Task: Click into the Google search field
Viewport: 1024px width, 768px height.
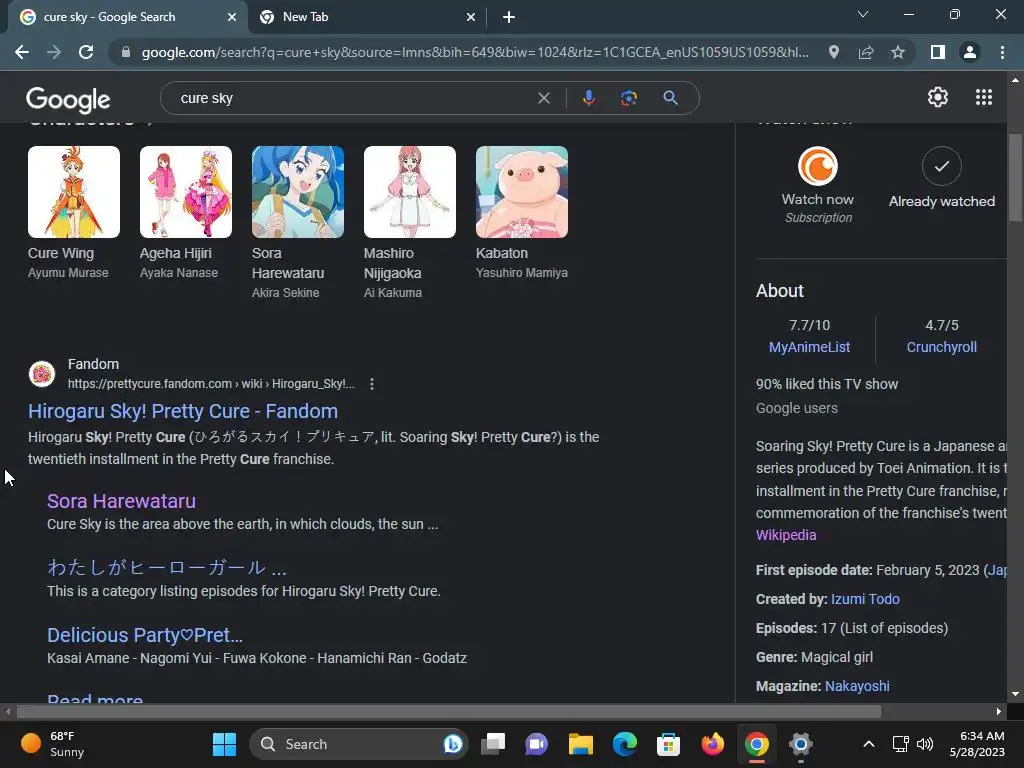Action: [353, 98]
